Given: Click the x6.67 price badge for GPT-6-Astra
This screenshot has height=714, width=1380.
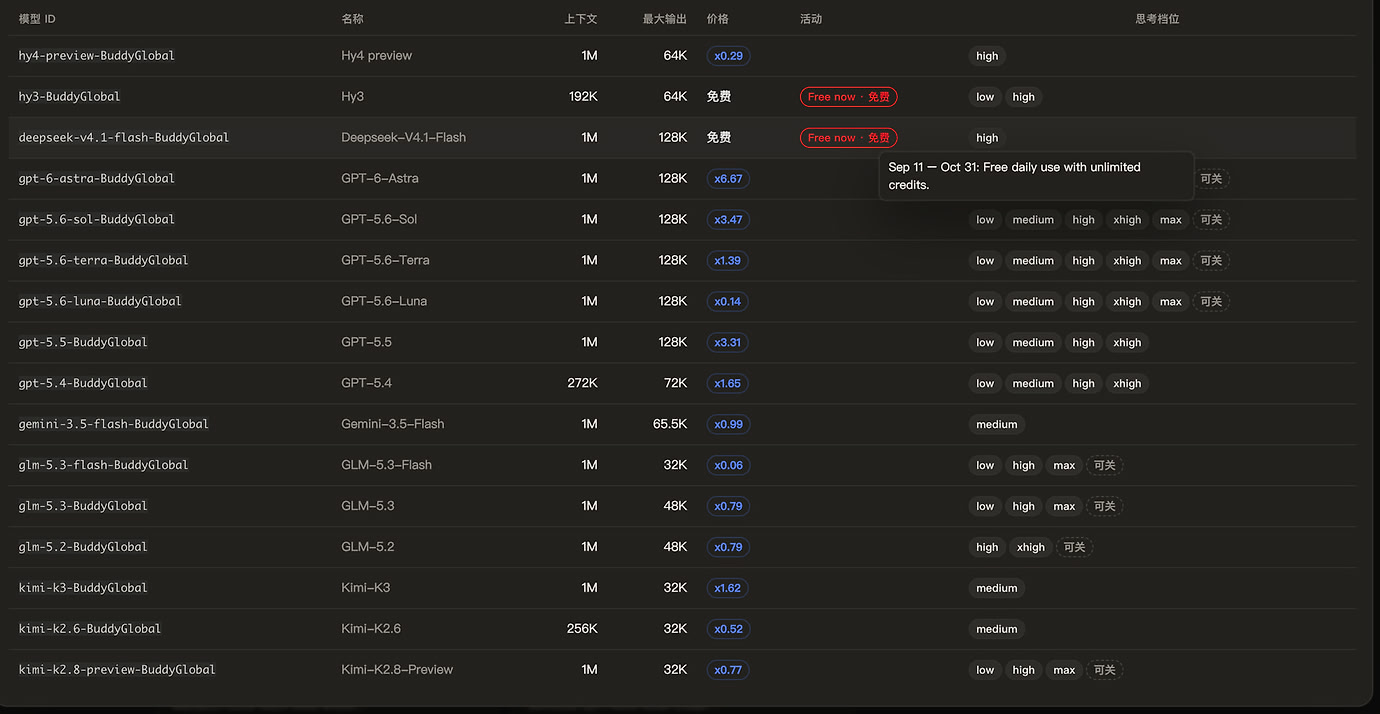Looking at the screenshot, I should click(x=728, y=179).
